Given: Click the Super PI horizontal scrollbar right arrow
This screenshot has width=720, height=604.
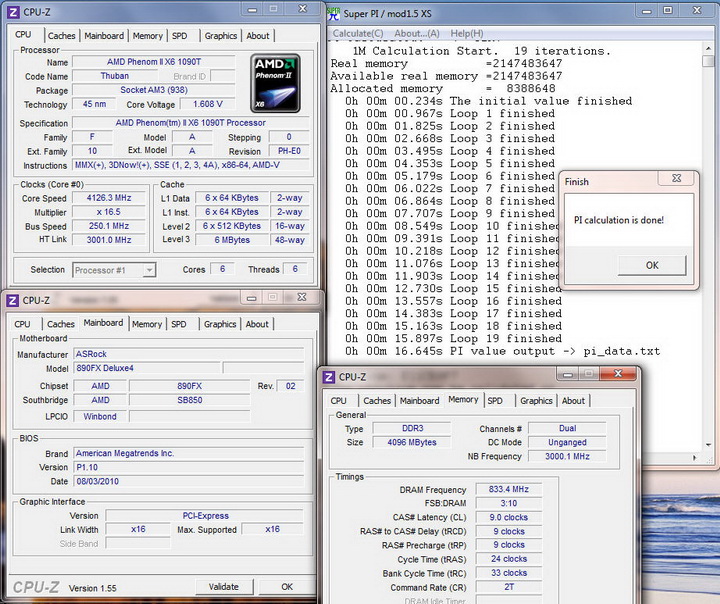Looking at the screenshot, I should tap(694, 457).
